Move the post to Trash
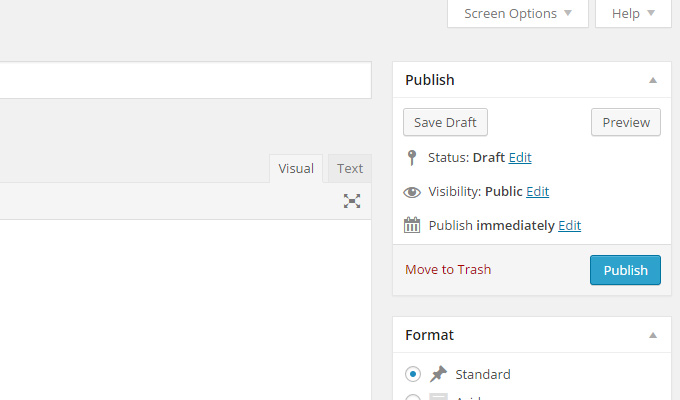 (x=448, y=269)
